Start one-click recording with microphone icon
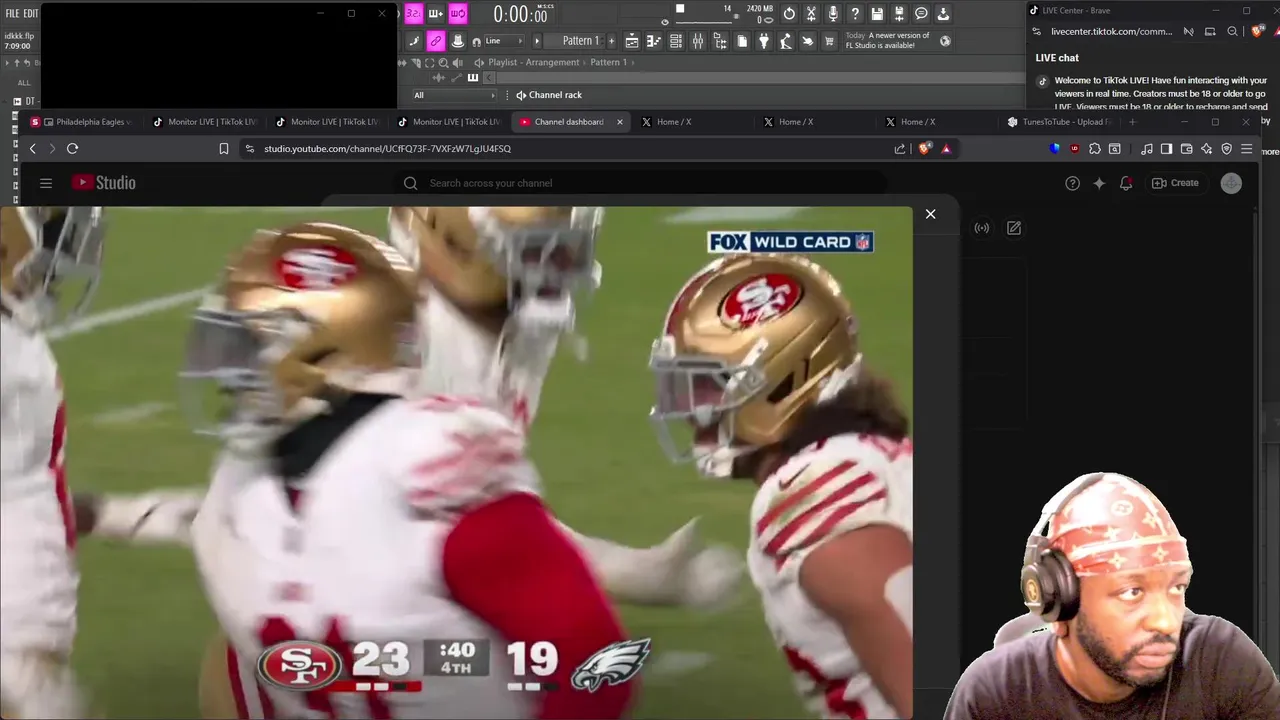Image resolution: width=1280 pixels, height=720 pixels. coord(833,14)
